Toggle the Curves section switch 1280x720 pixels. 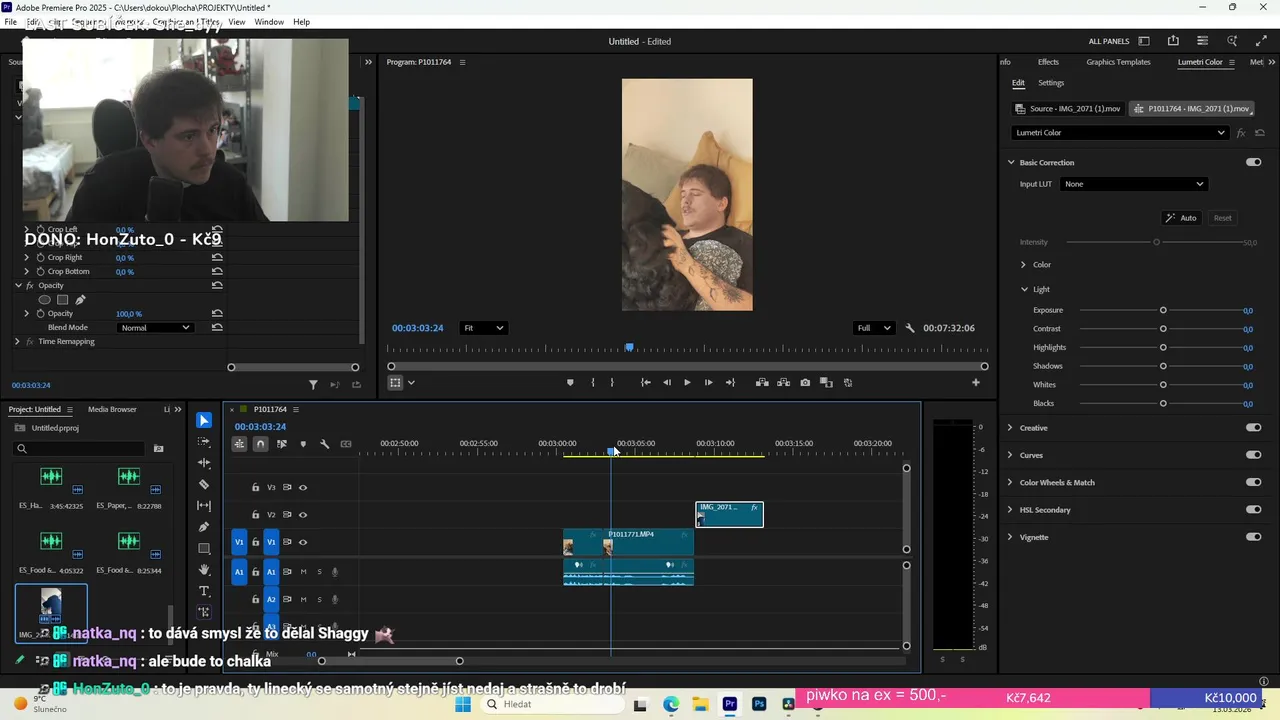(x=1253, y=455)
